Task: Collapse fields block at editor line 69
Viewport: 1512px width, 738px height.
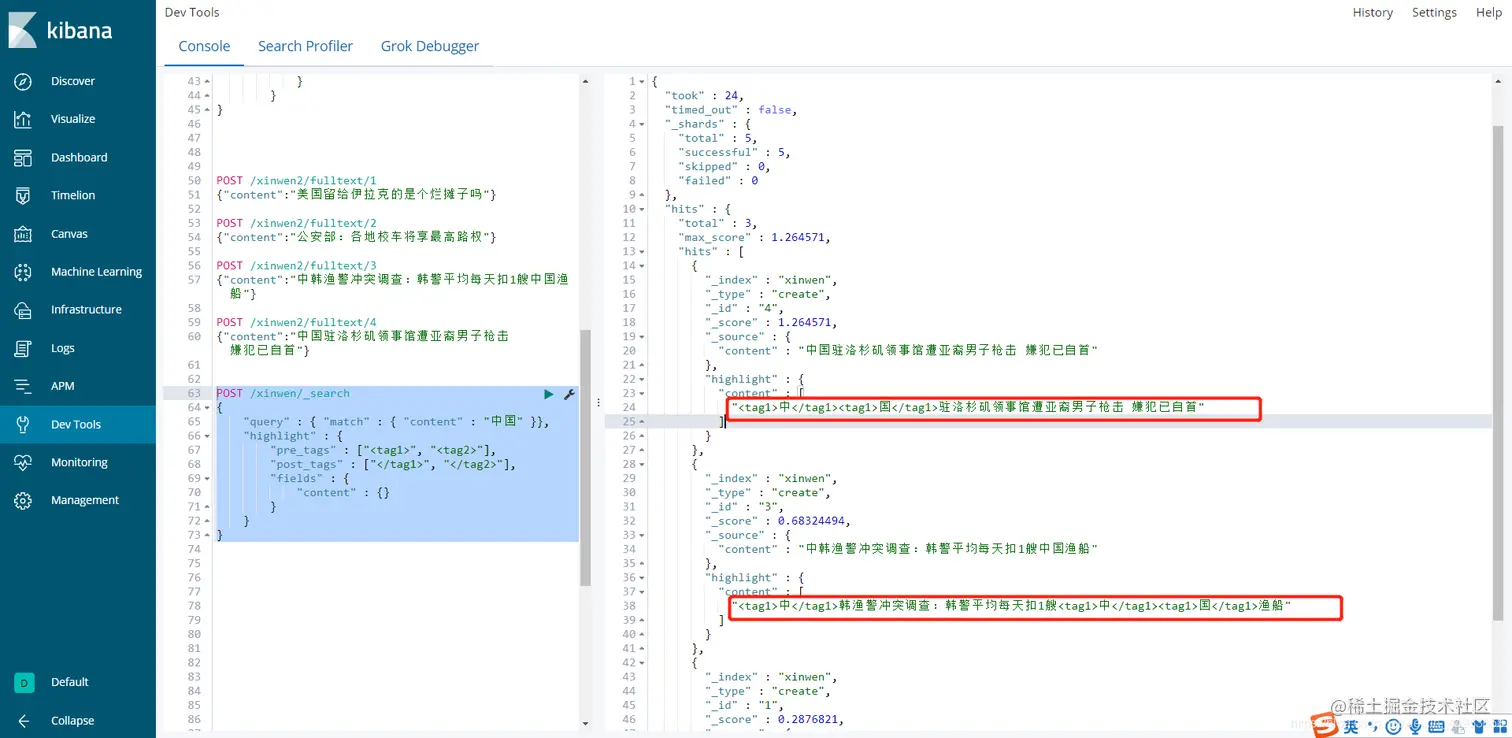Action: coord(206,479)
